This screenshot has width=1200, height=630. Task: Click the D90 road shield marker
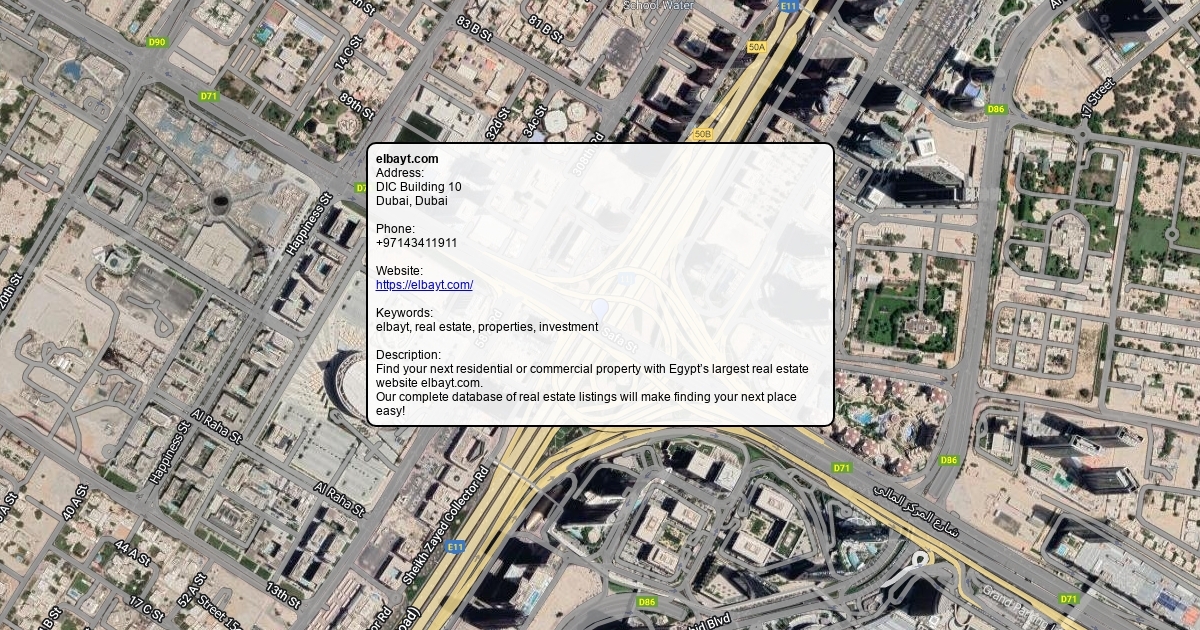point(156,42)
